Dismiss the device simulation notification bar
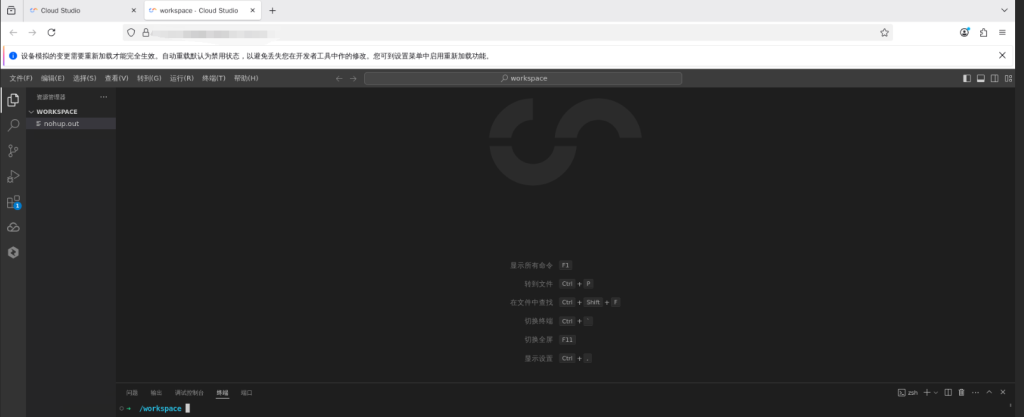This screenshot has width=1024, height=417. click(x=1002, y=55)
